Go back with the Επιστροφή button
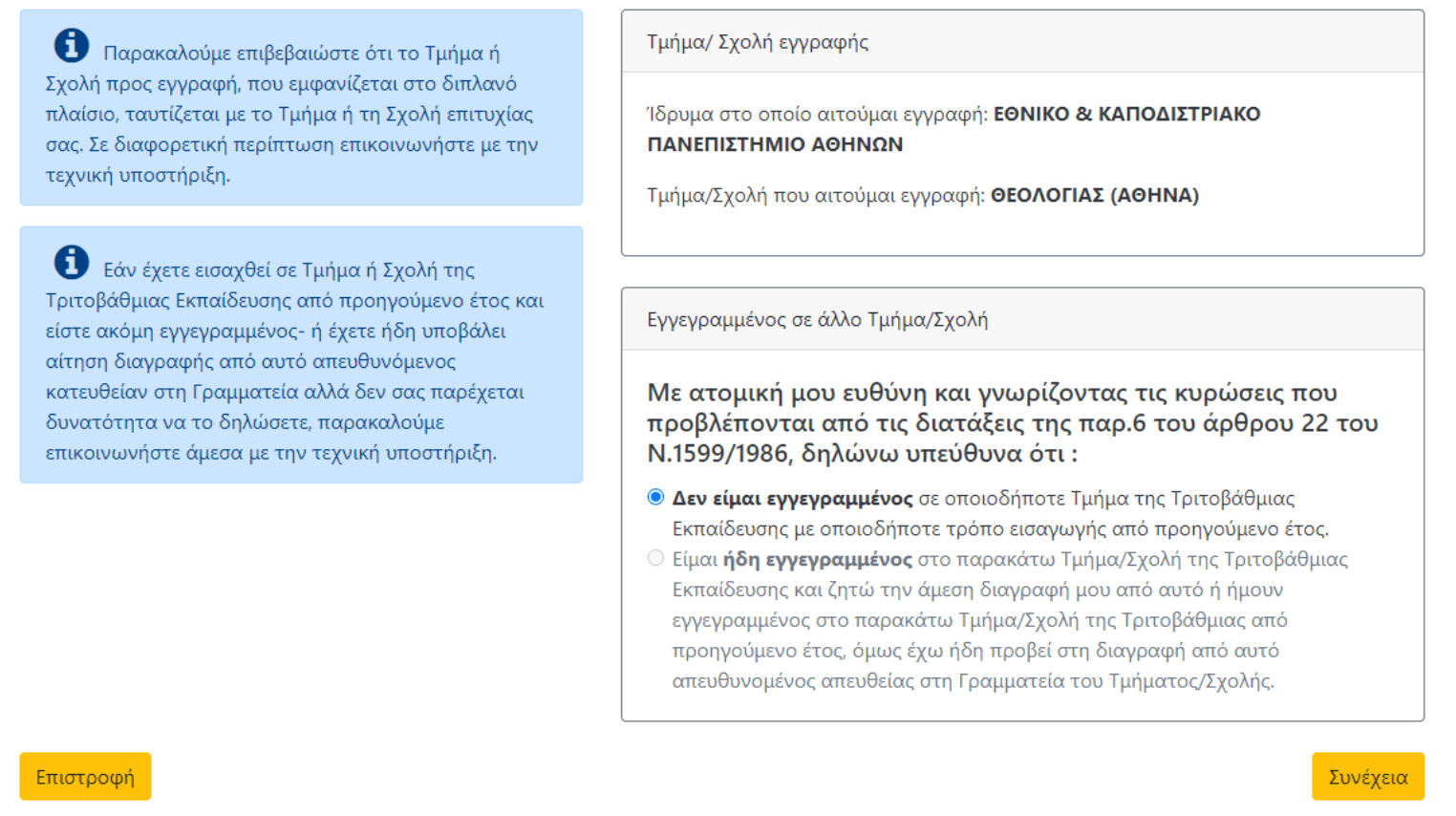Viewport: 1456px width, 816px height. (85, 777)
